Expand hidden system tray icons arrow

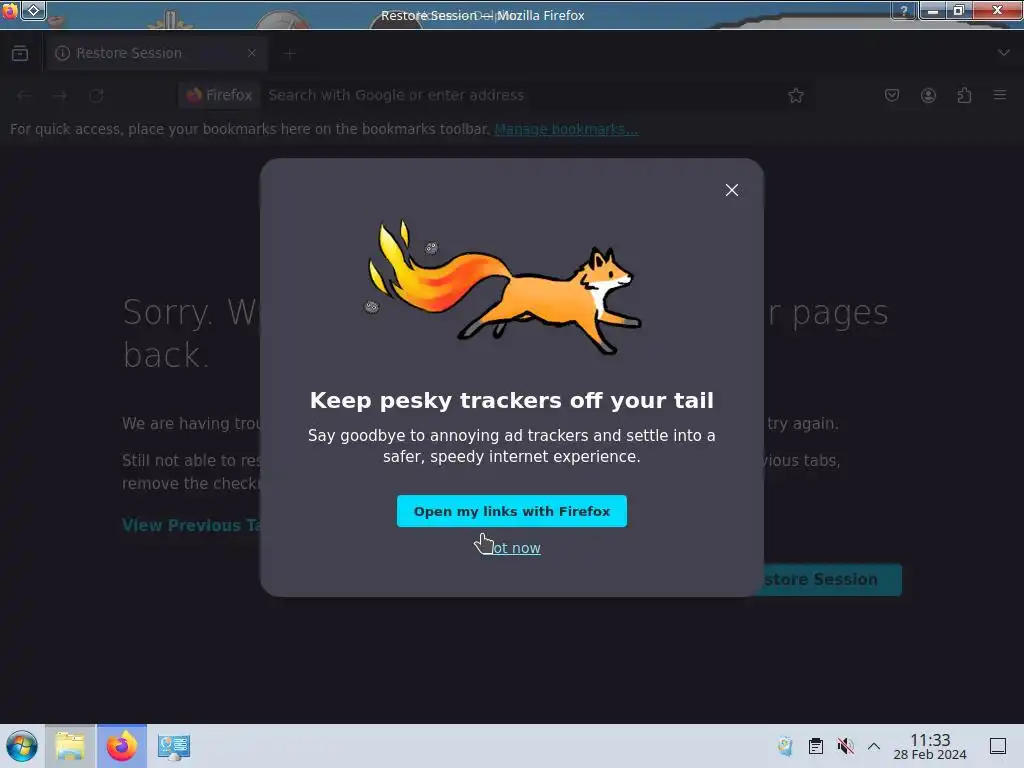(x=874, y=746)
